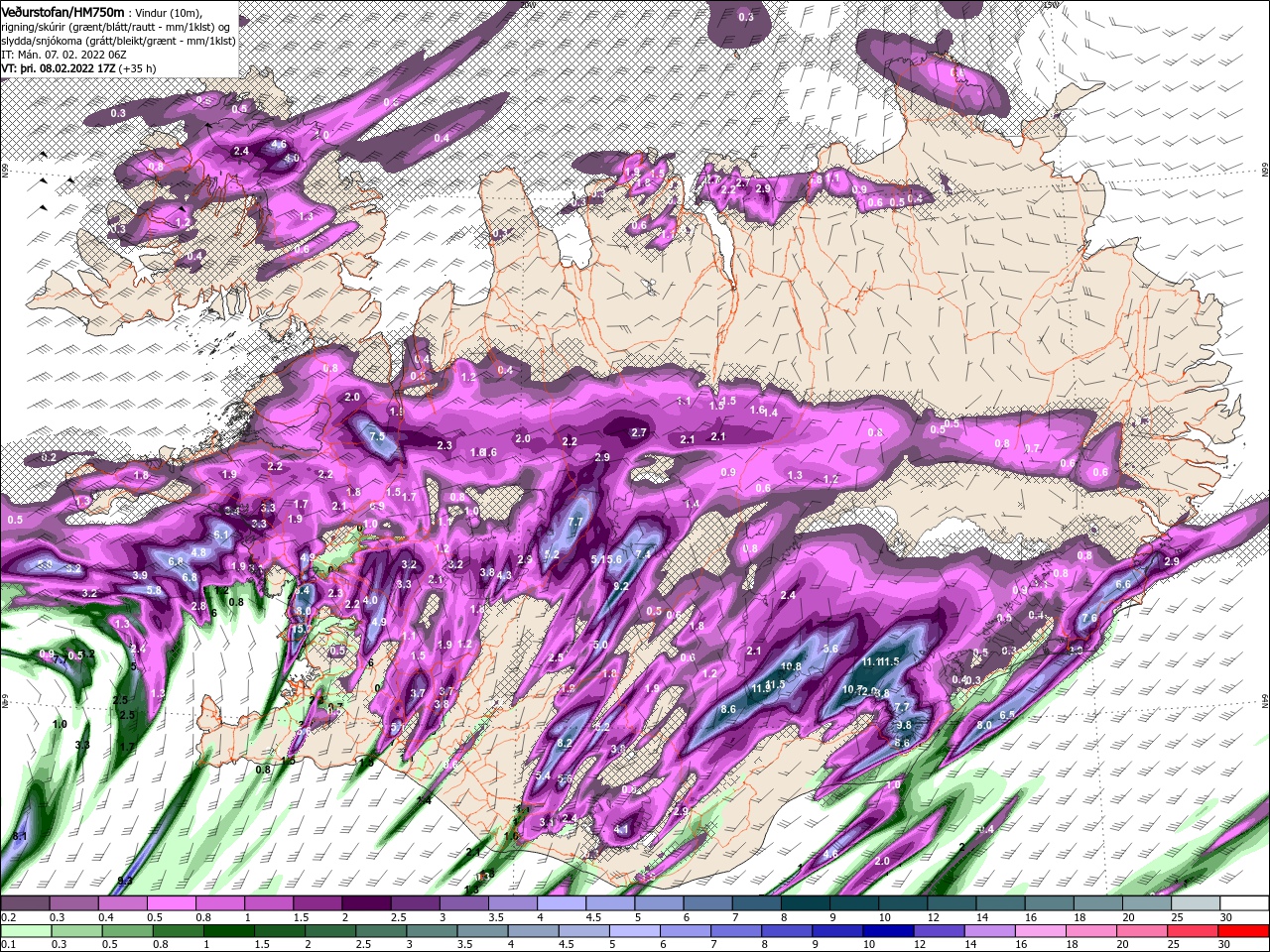Click the 'IT: Mán. 07. 02. 2022 06Z' line

[x=63, y=55]
